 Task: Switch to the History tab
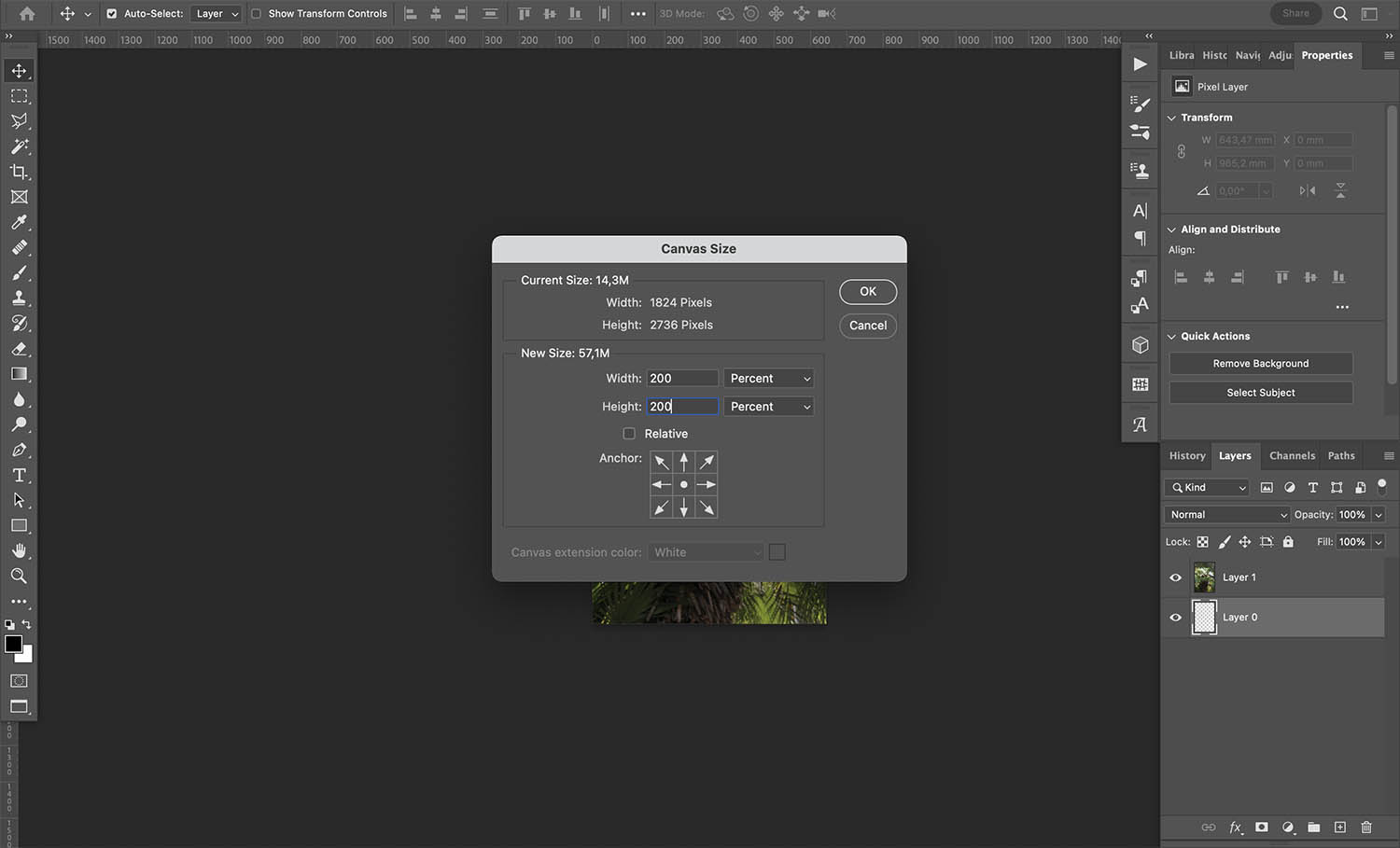(x=1186, y=455)
